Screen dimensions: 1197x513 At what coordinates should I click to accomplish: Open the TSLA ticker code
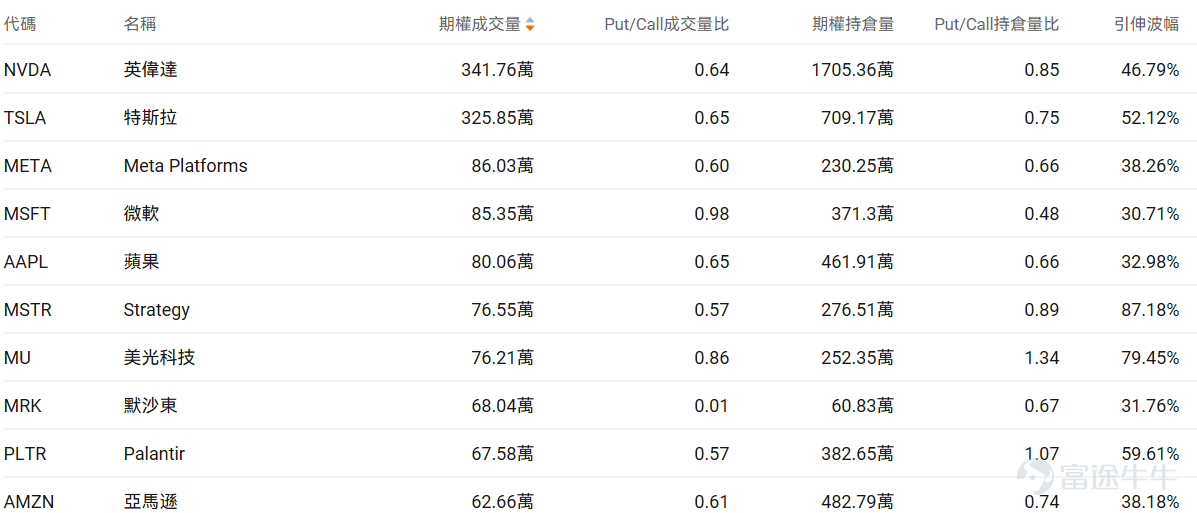[25, 118]
